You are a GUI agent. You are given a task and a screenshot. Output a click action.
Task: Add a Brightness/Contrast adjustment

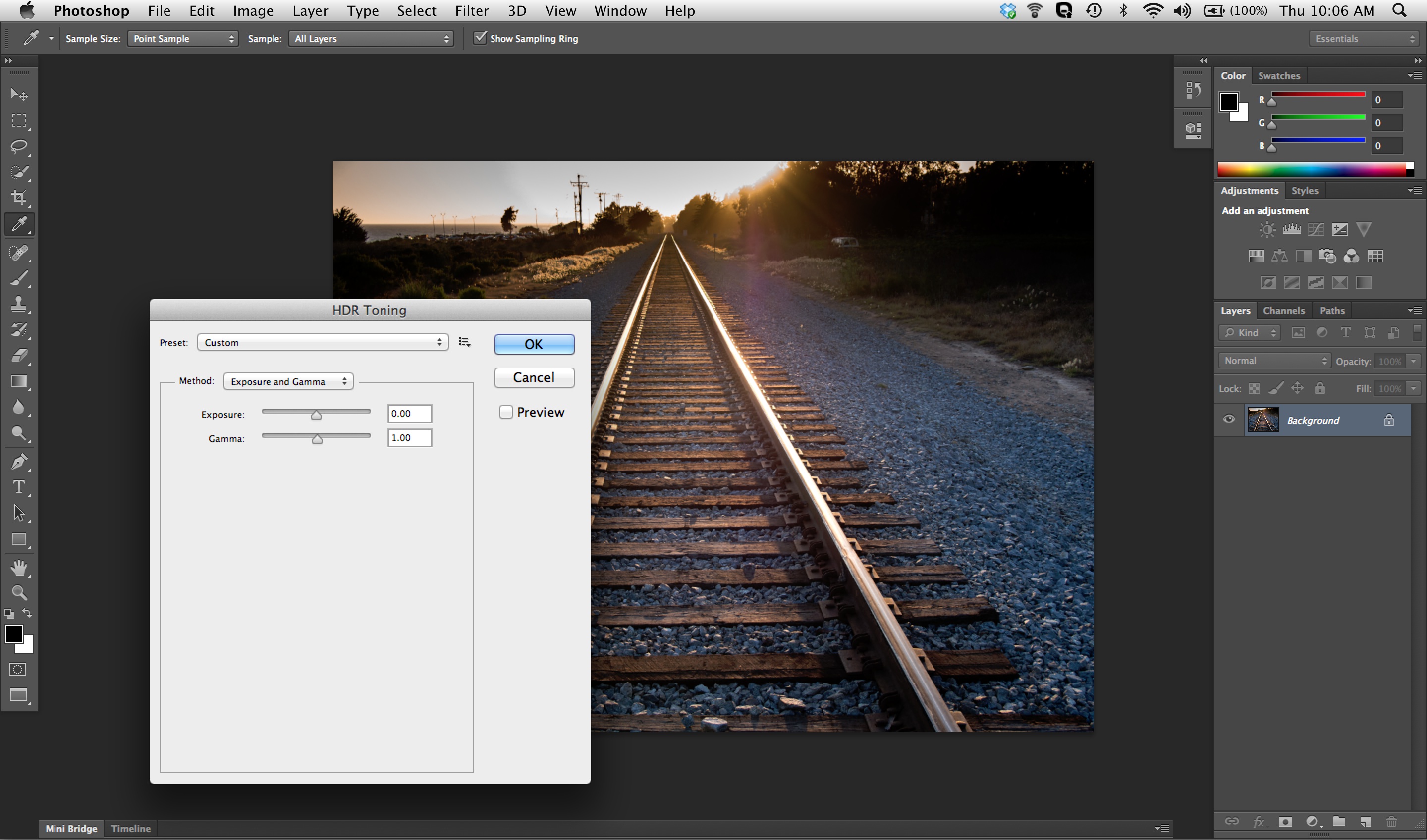(x=1267, y=229)
